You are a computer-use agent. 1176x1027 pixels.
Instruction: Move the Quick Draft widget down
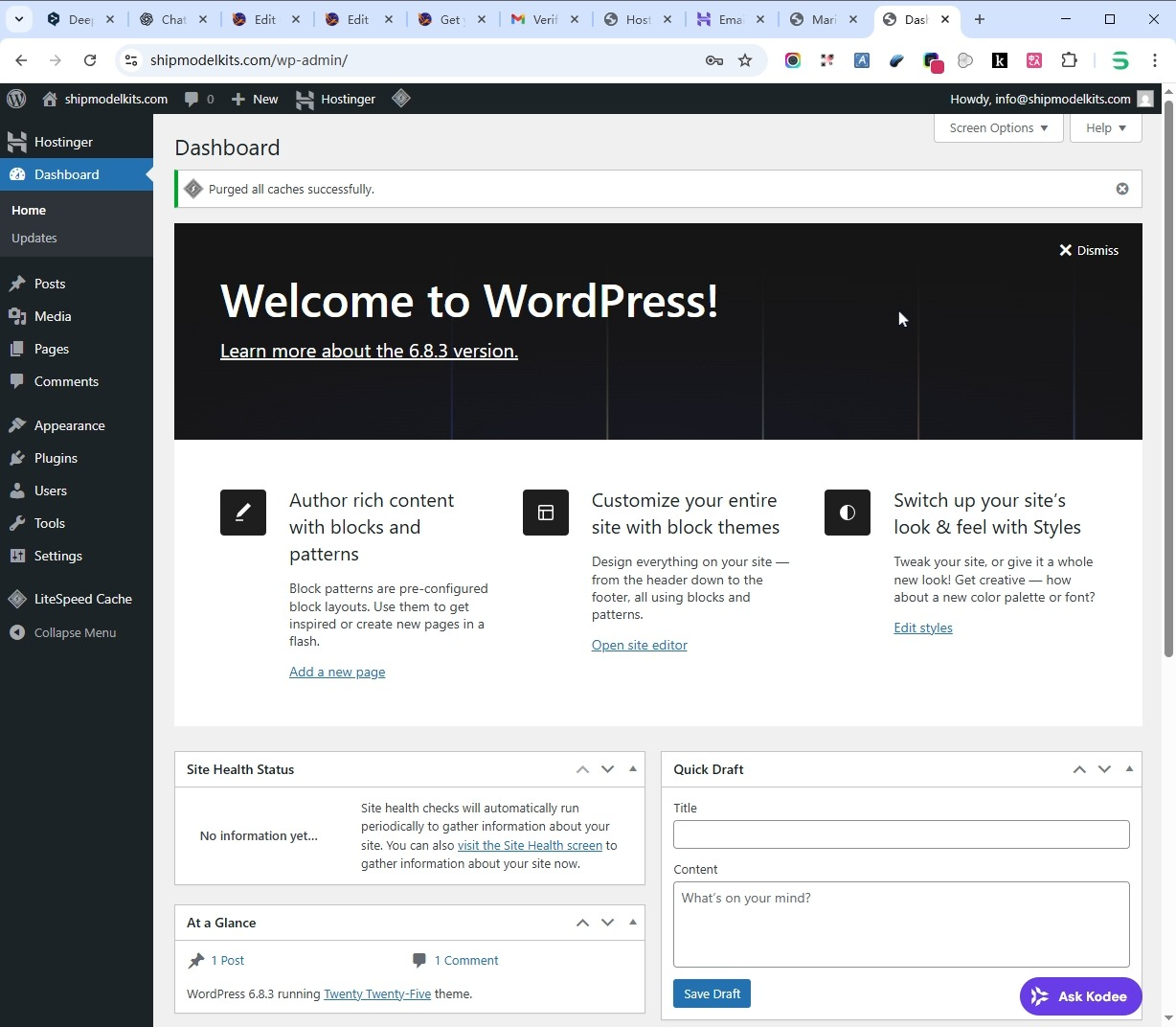coord(1104,769)
